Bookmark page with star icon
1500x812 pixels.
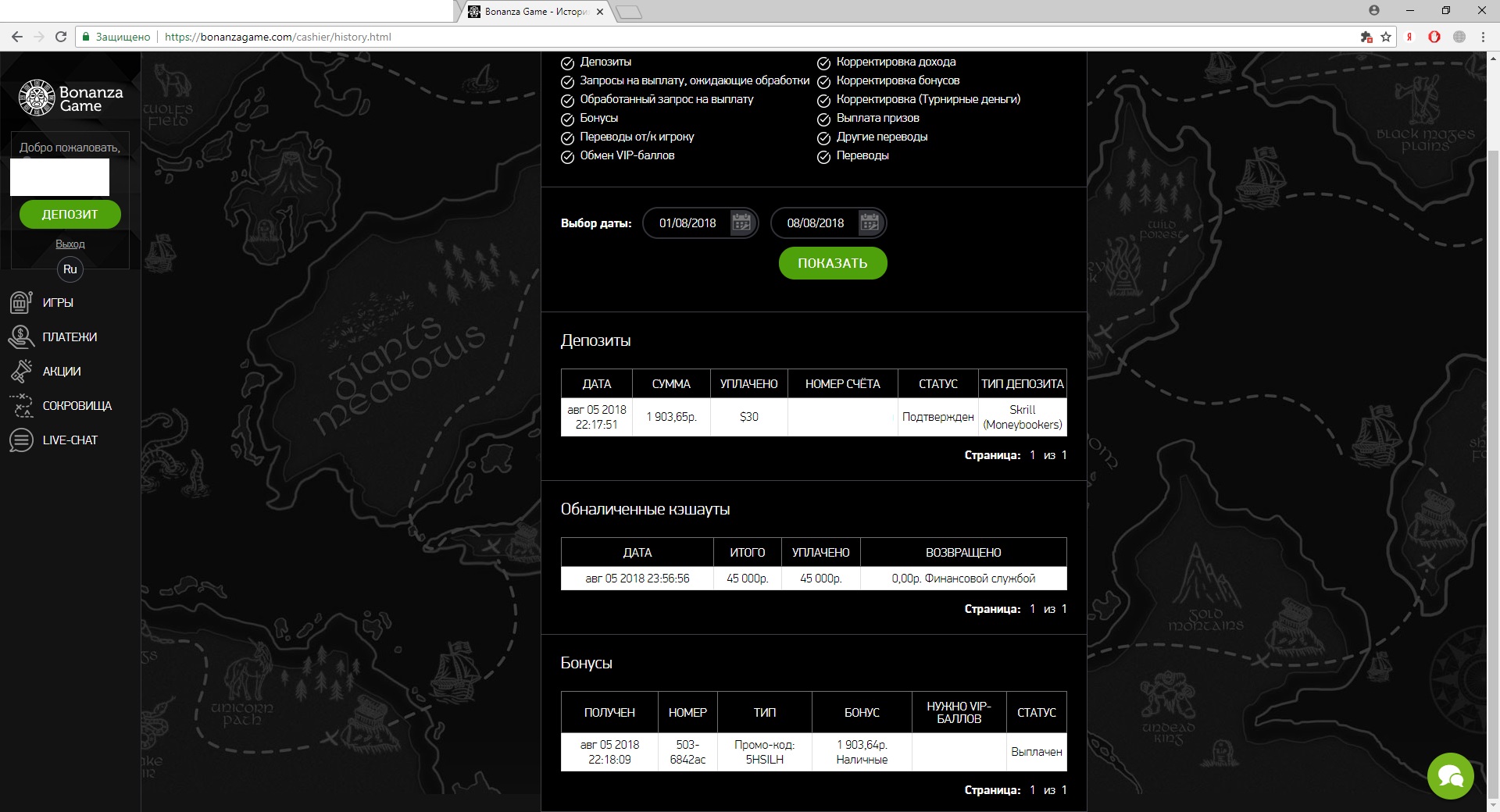pyautogui.click(x=1386, y=37)
